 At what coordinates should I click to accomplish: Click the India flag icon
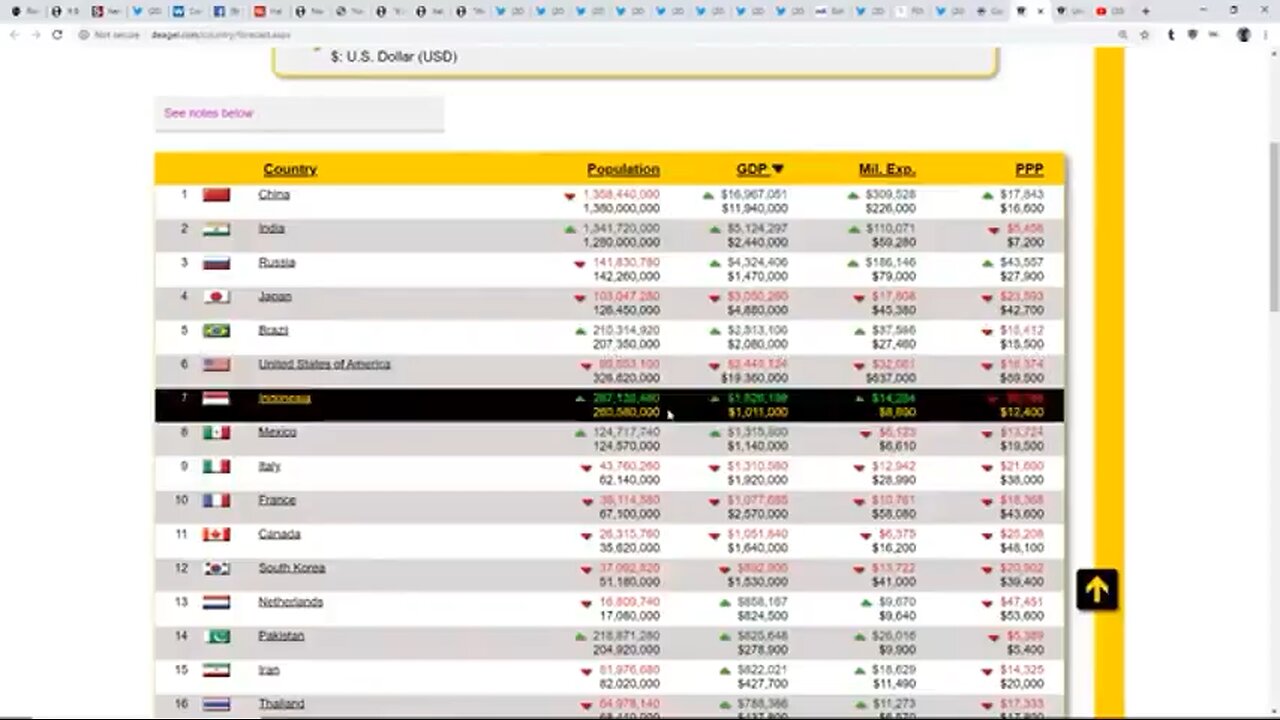tap(216, 229)
